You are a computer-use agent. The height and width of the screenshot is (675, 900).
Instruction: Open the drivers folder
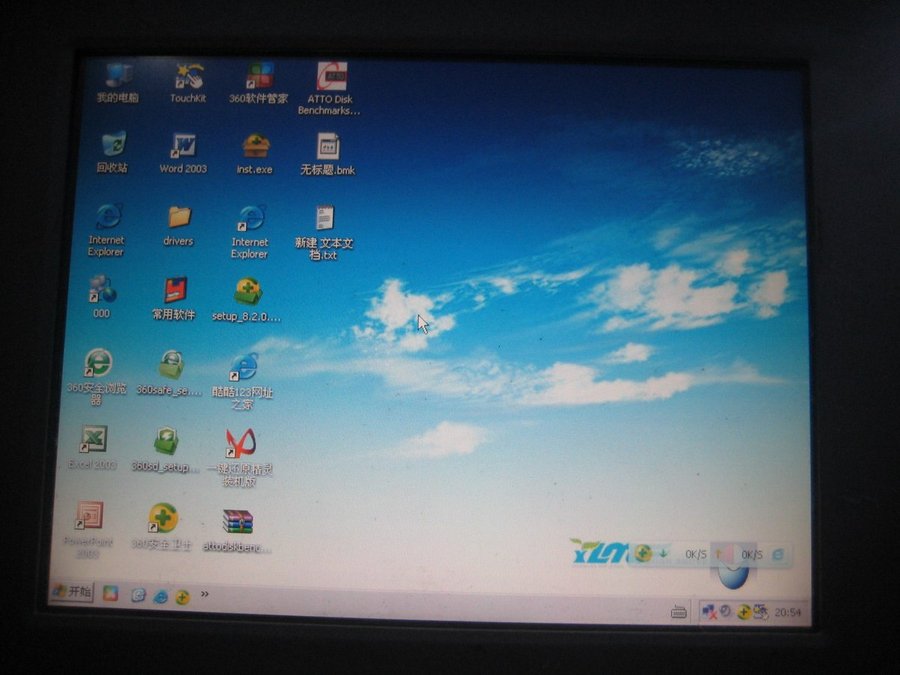[x=179, y=218]
